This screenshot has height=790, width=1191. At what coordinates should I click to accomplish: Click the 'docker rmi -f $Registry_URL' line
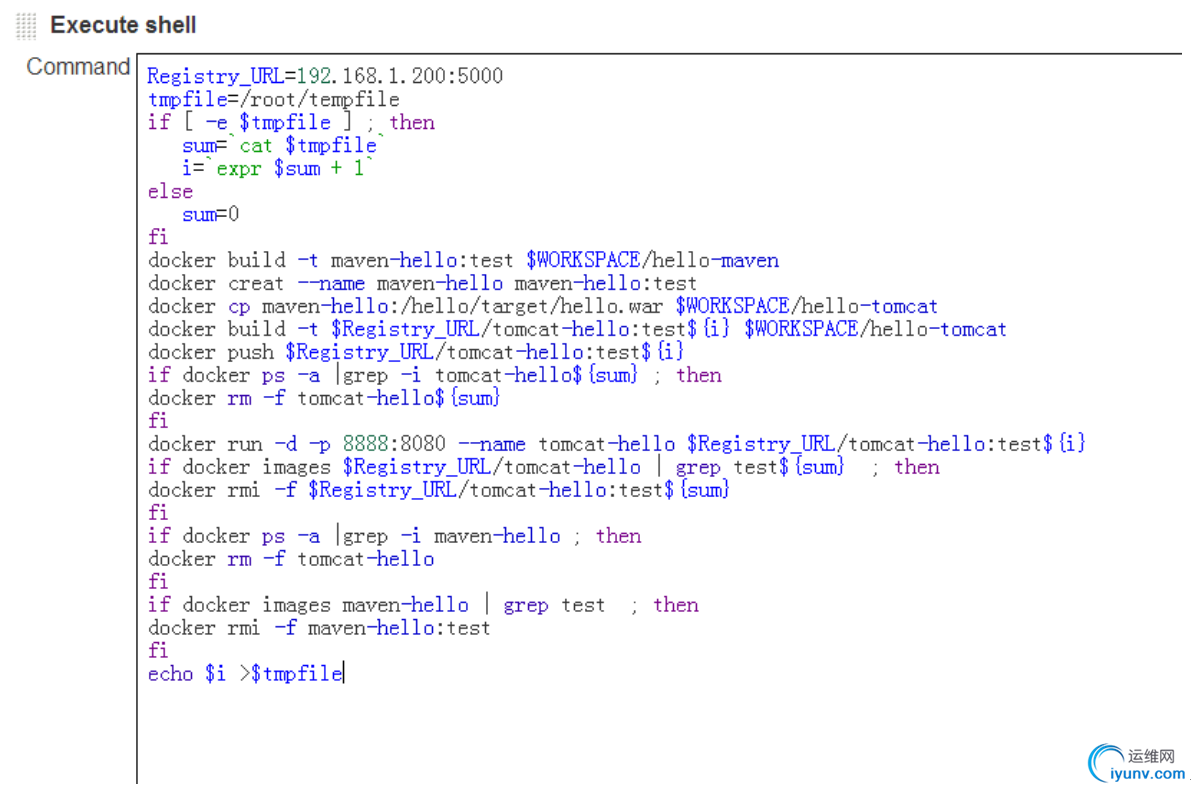click(438, 490)
